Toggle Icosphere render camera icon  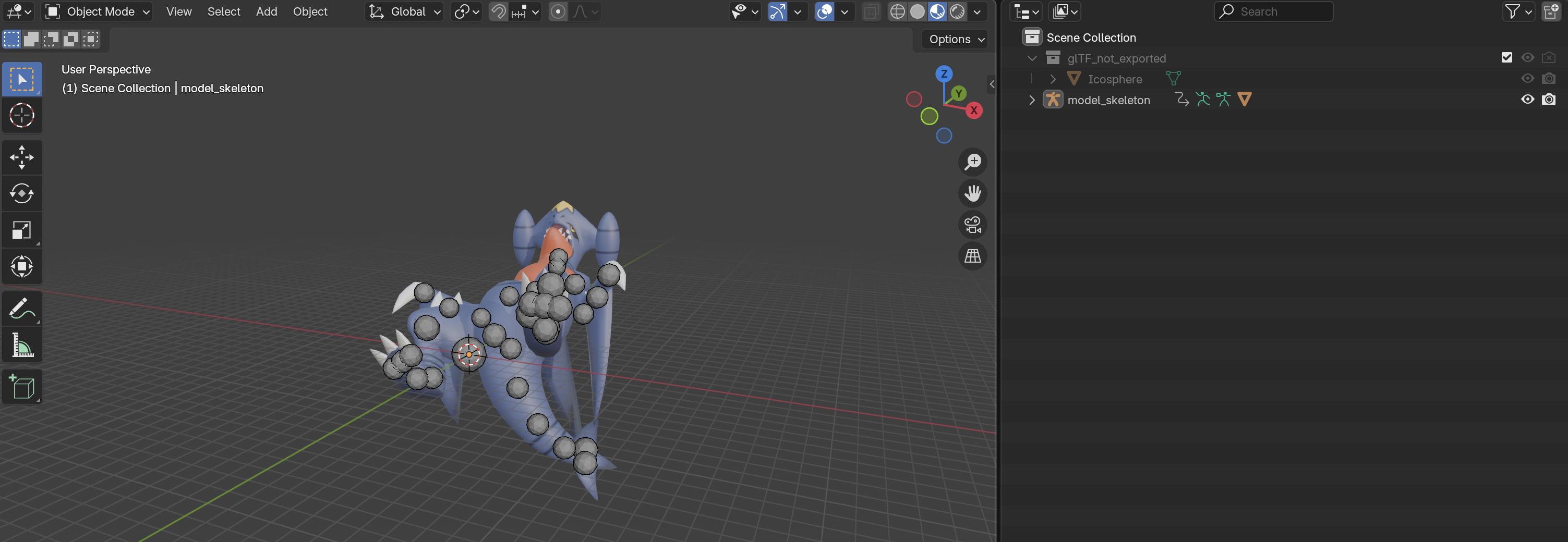point(1549,79)
